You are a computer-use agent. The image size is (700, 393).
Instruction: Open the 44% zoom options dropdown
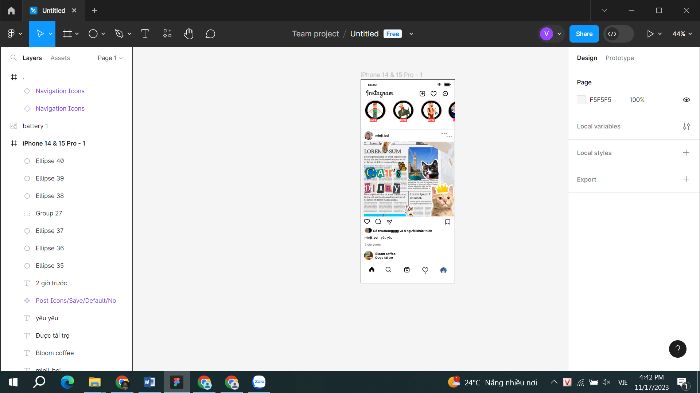click(682, 34)
